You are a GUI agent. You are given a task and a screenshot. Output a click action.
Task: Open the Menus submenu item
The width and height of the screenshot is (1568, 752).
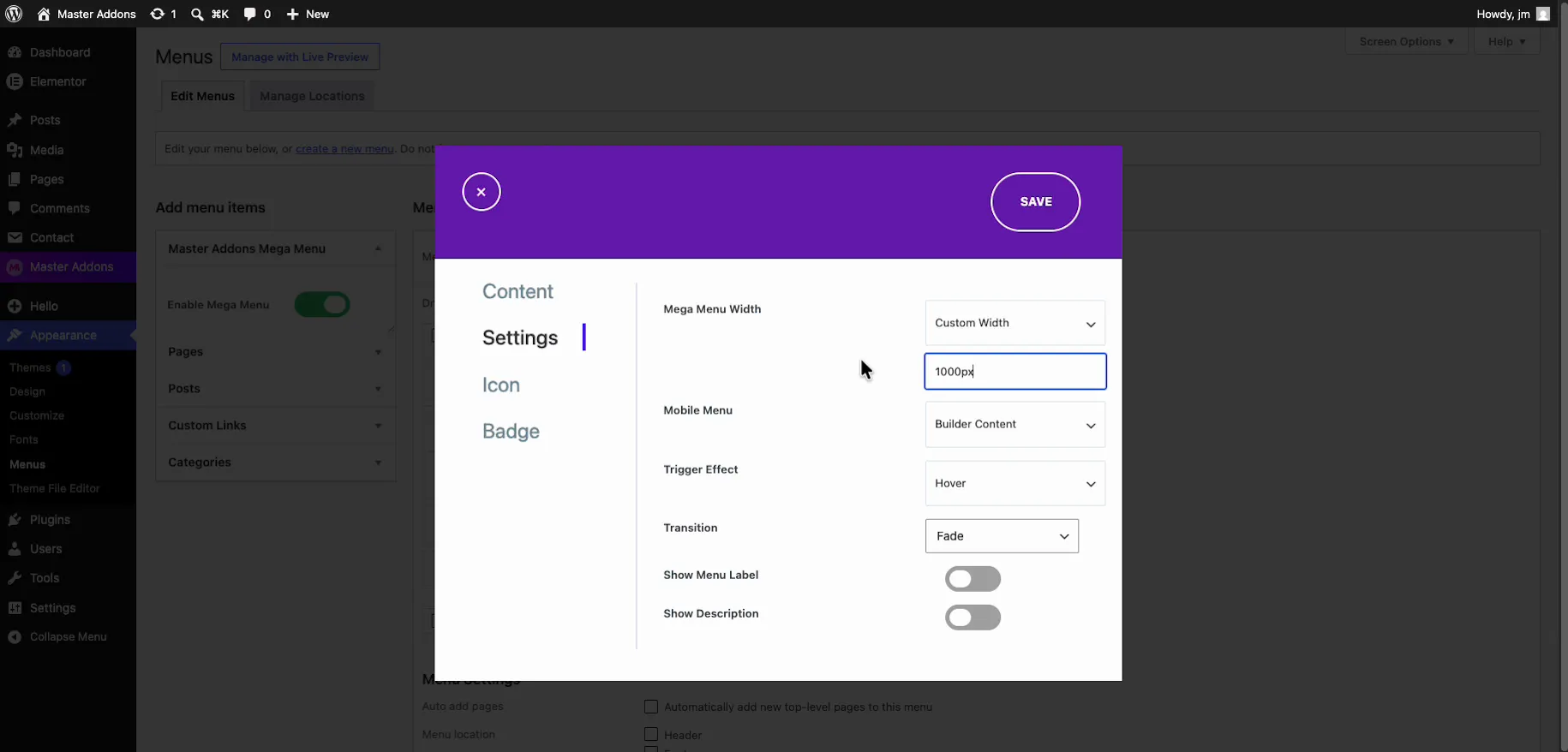pos(27,464)
